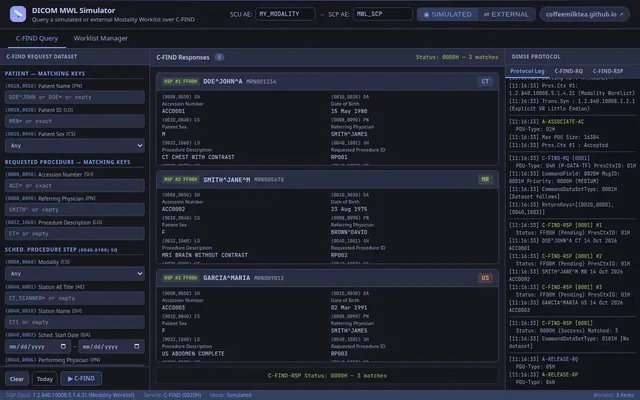Focus the Station AE Title input field
The image size is (640, 400).
(75, 298)
